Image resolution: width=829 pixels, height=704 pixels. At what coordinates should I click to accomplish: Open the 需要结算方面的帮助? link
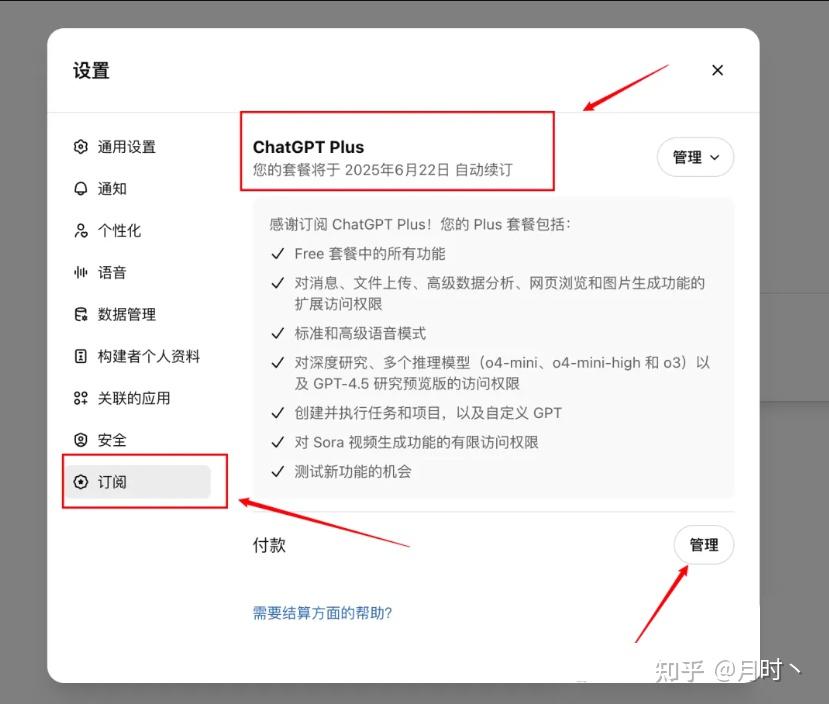click(x=322, y=613)
